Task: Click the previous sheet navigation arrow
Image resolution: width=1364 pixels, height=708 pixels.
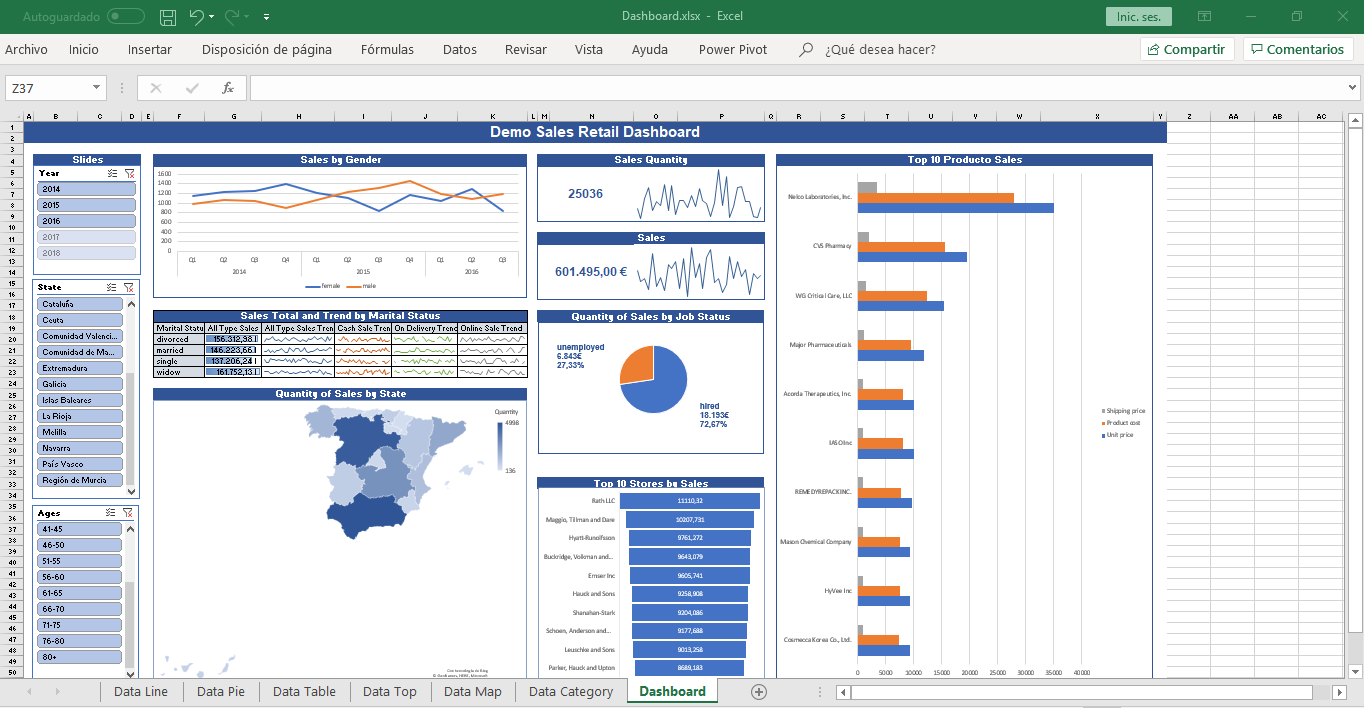Action: click(29, 691)
